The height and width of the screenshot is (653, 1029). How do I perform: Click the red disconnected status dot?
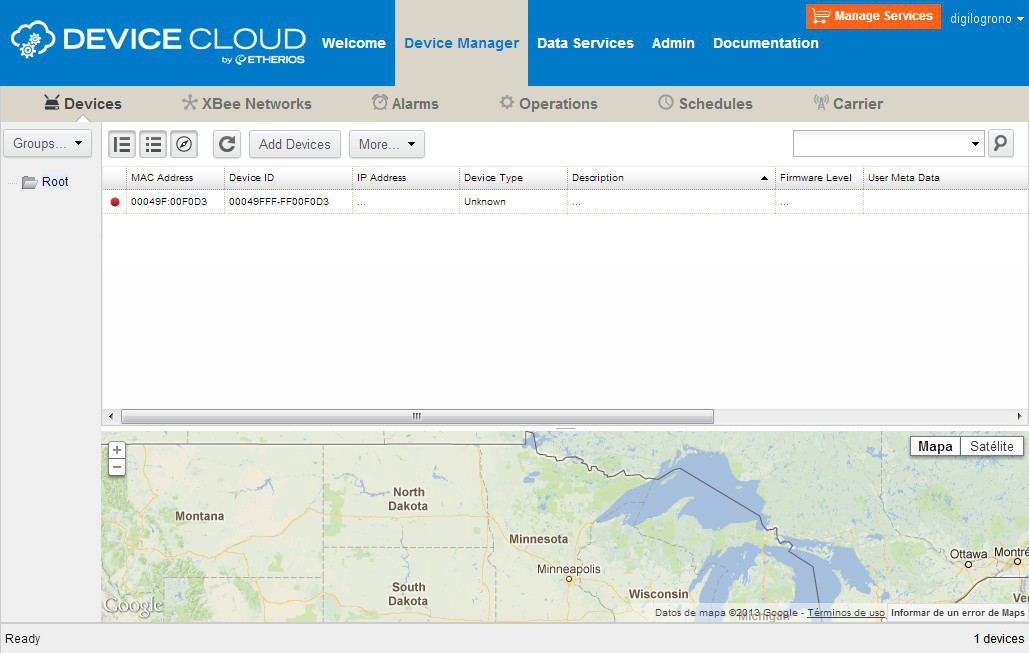(115, 202)
